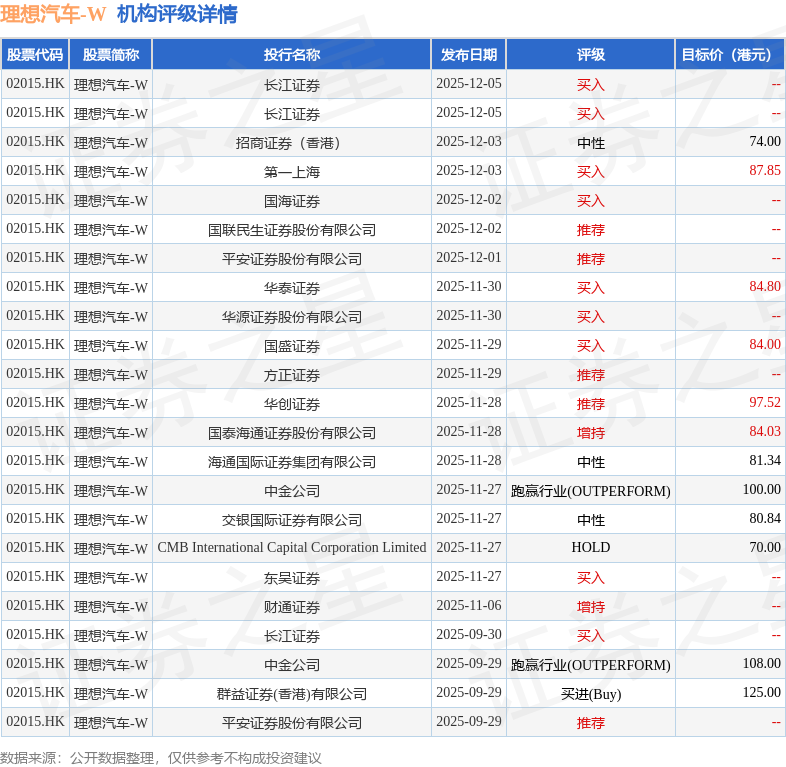This screenshot has width=786, height=767.
Task: Select the 国盛证券 cell
Action: coord(292,346)
